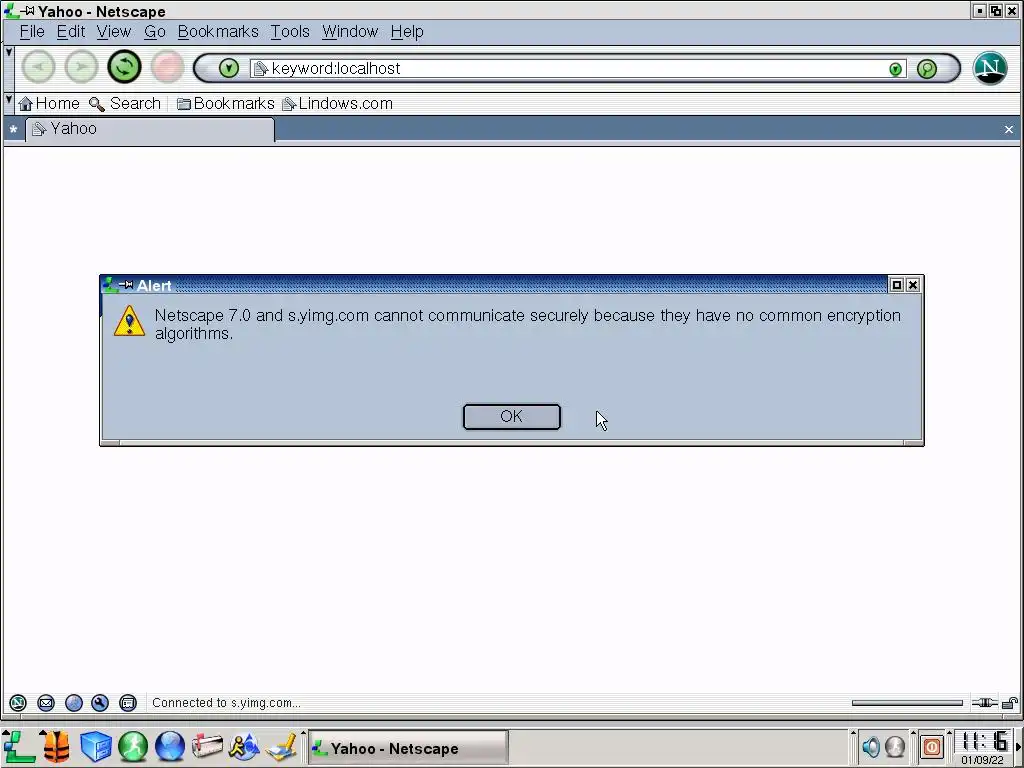Collapse the personal toolbar grippy

pyautogui.click(x=8, y=103)
